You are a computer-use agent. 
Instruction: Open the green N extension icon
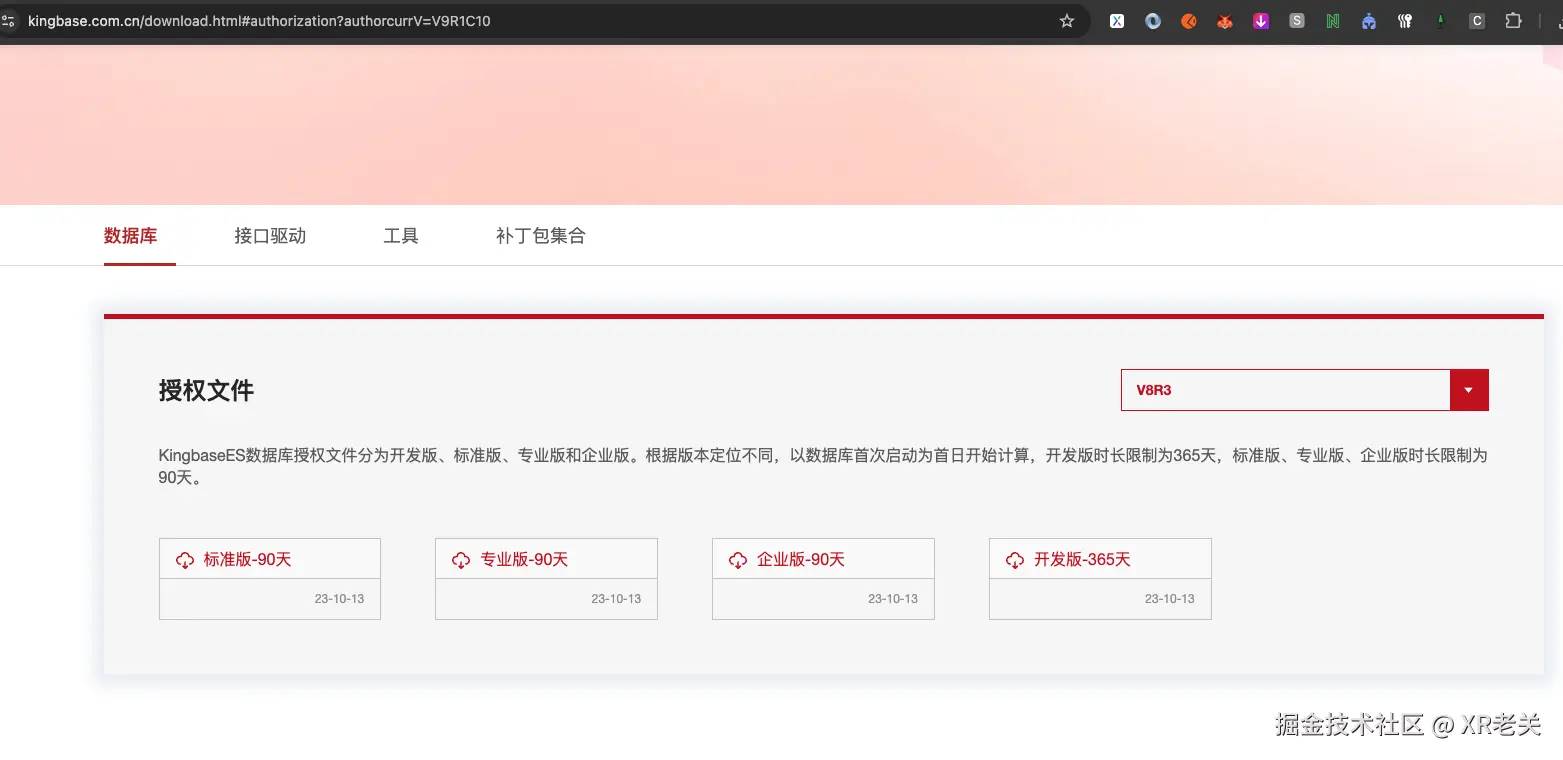(1333, 21)
